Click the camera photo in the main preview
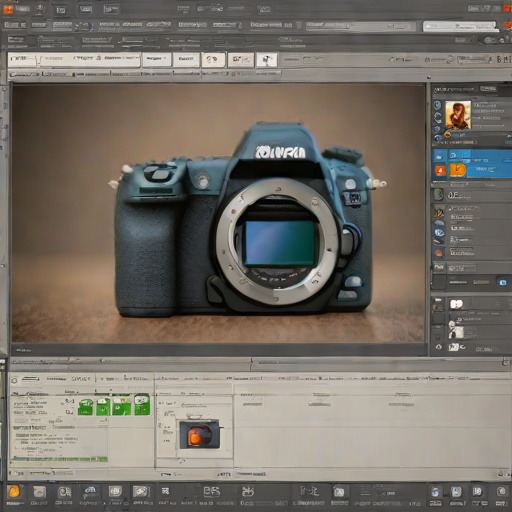Image resolution: width=512 pixels, height=512 pixels. click(x=218, y=213)
